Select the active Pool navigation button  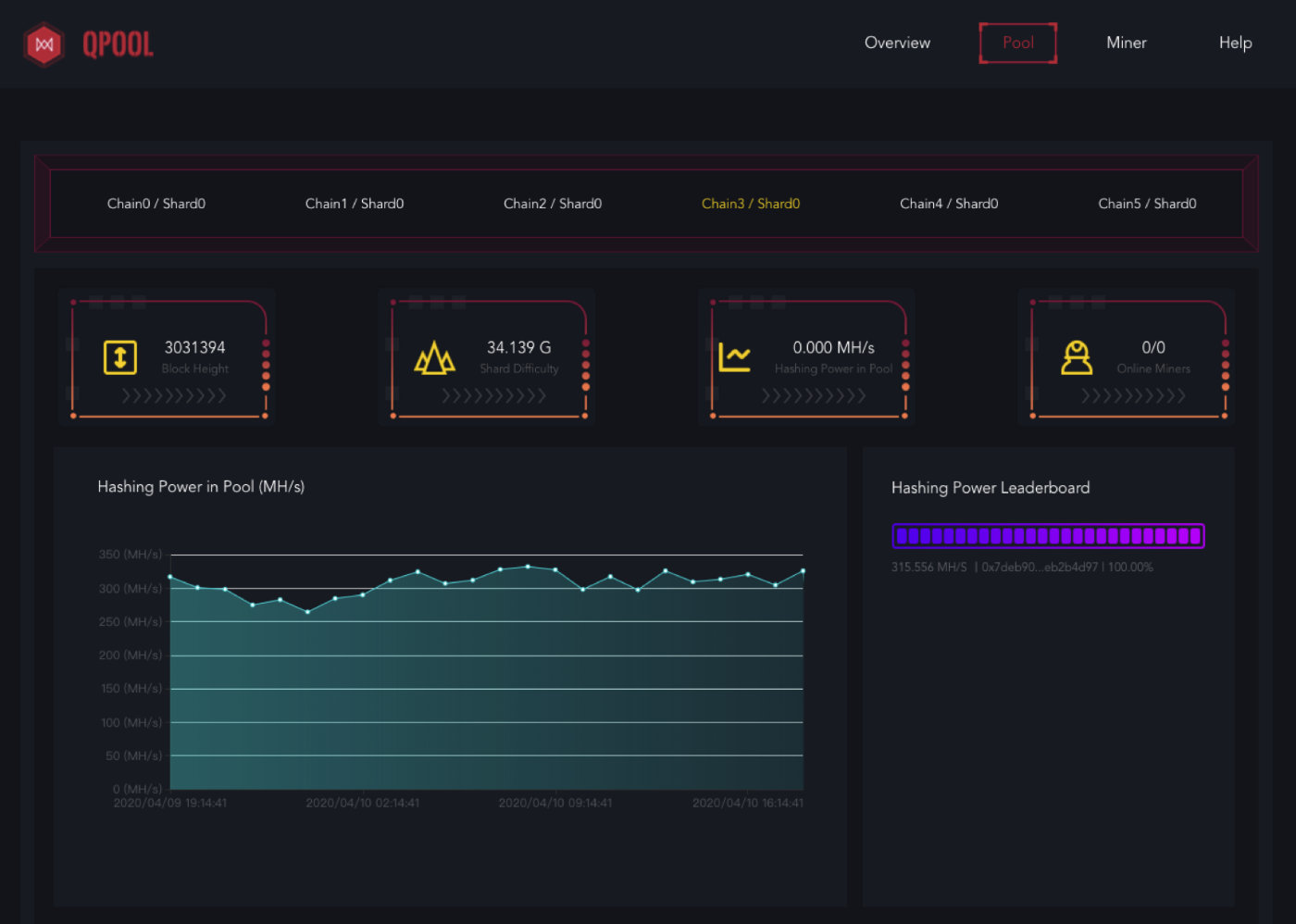[1017, 43]
